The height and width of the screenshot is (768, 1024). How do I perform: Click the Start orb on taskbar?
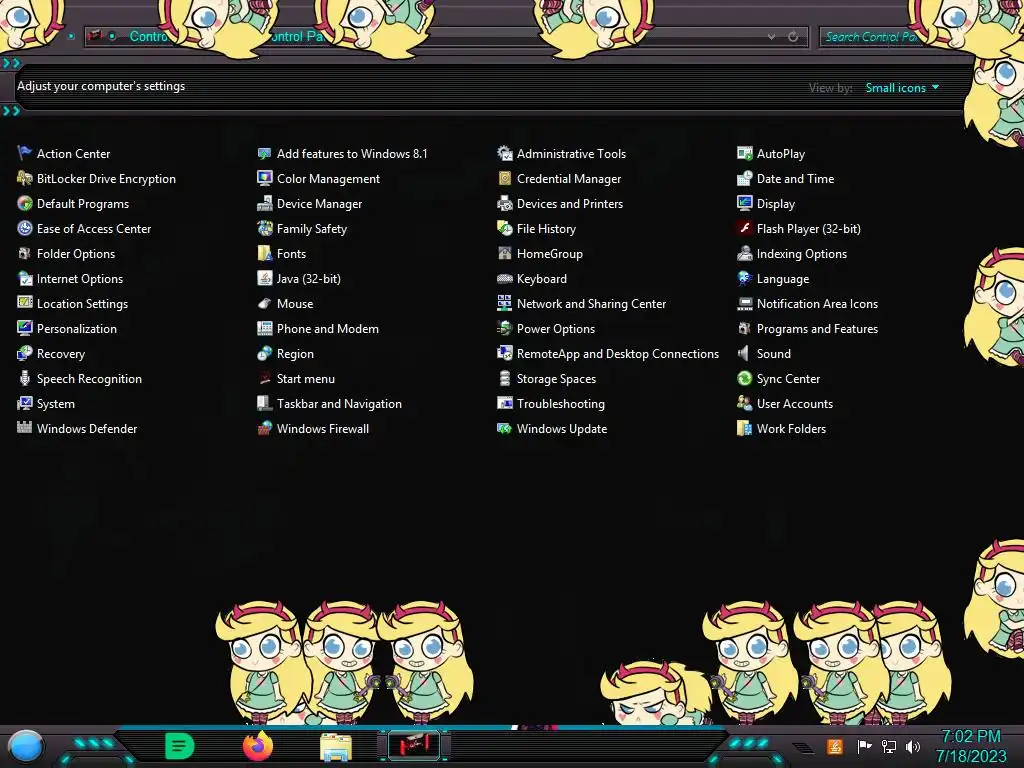(25, 746)
